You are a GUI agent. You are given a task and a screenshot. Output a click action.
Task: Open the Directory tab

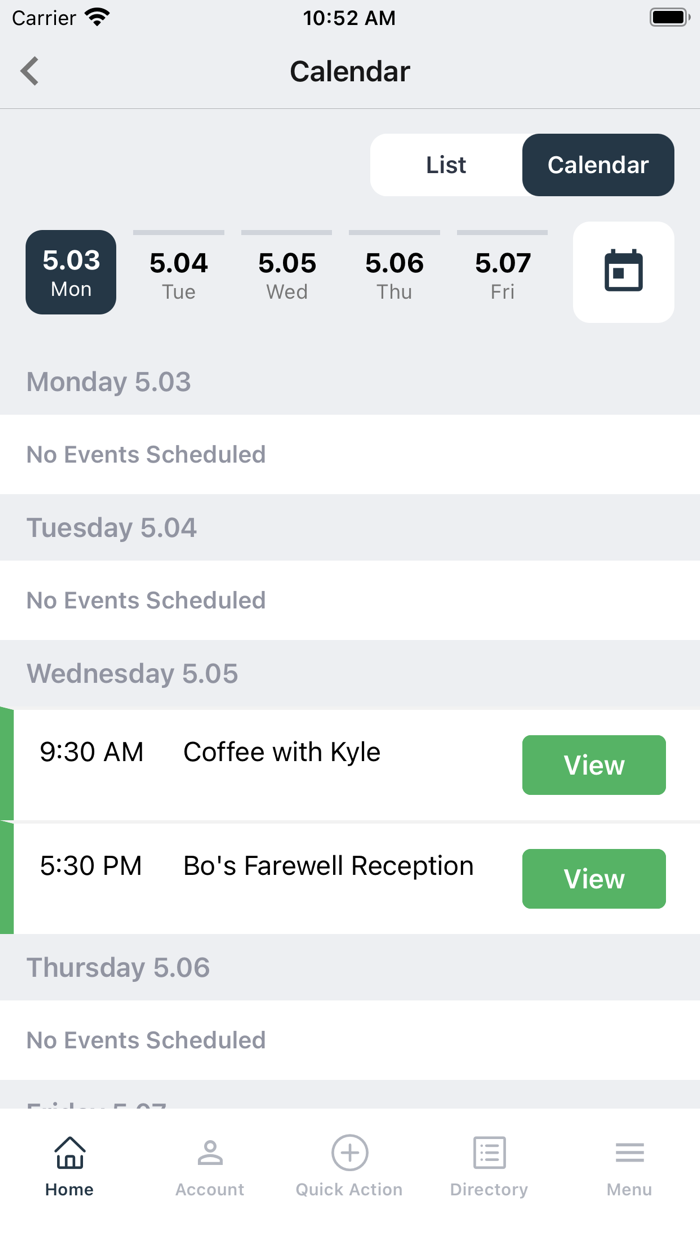pos(489,1166)
